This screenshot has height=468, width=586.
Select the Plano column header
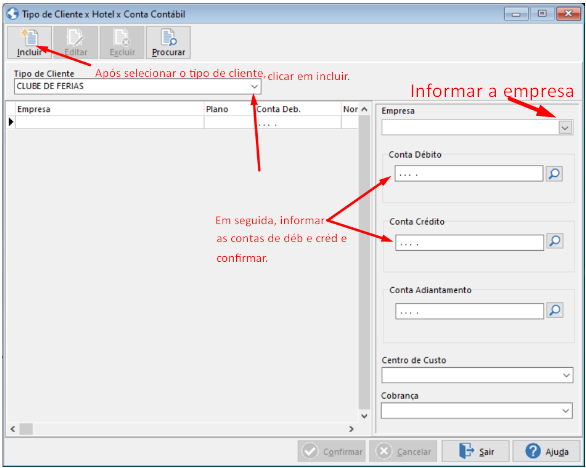click(229, 109)
